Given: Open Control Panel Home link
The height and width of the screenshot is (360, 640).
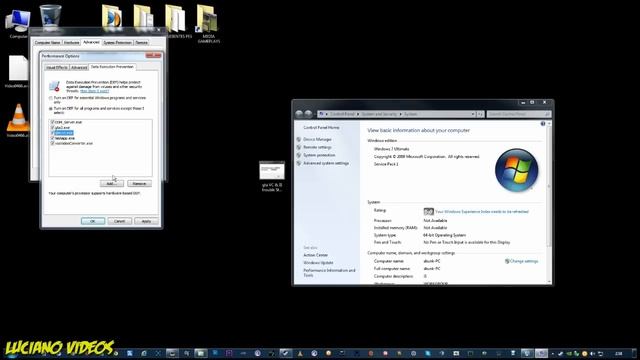Looking at the screenshot, I should click(x=321, y=128).
